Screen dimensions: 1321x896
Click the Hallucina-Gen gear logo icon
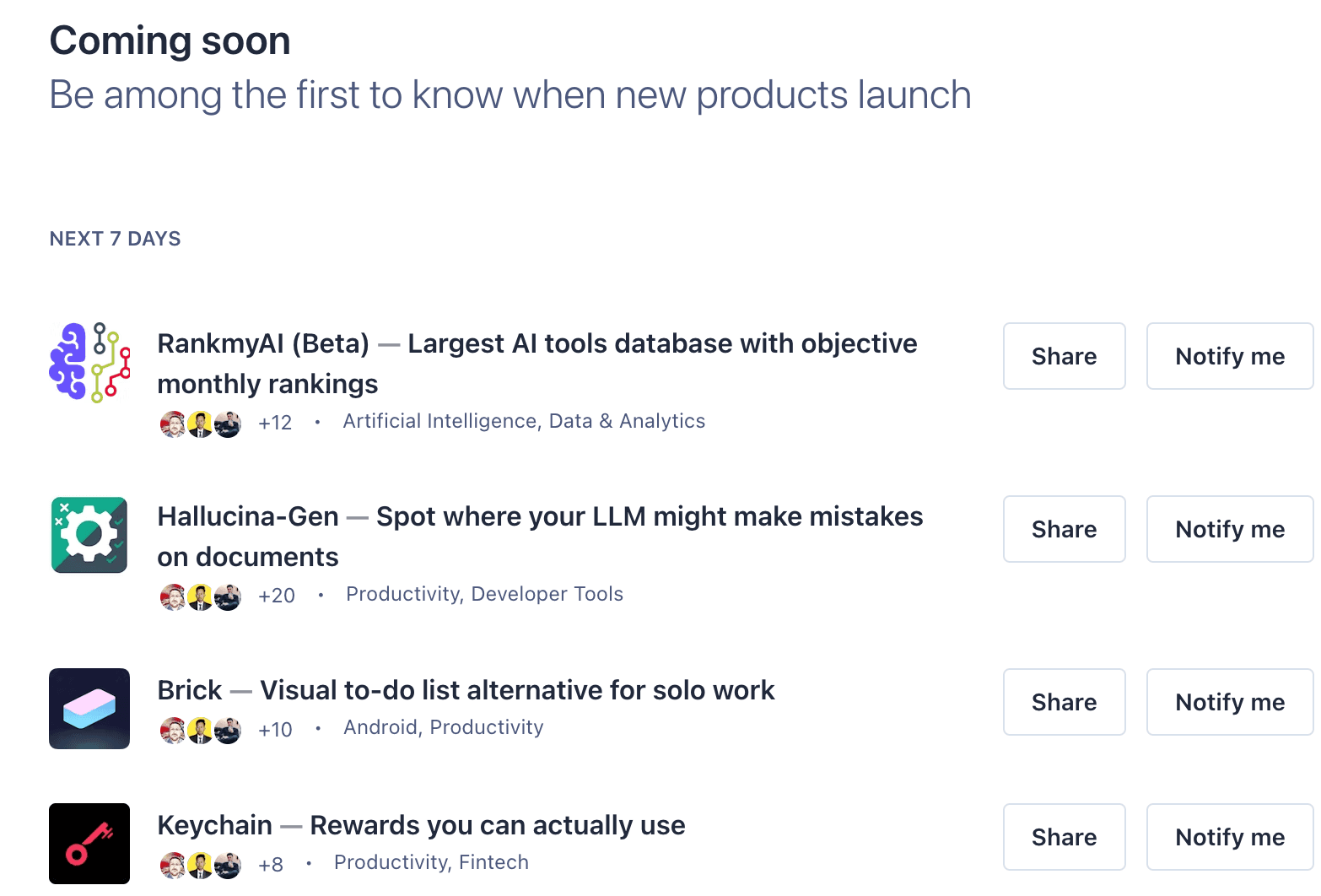[x=89, y=535]
